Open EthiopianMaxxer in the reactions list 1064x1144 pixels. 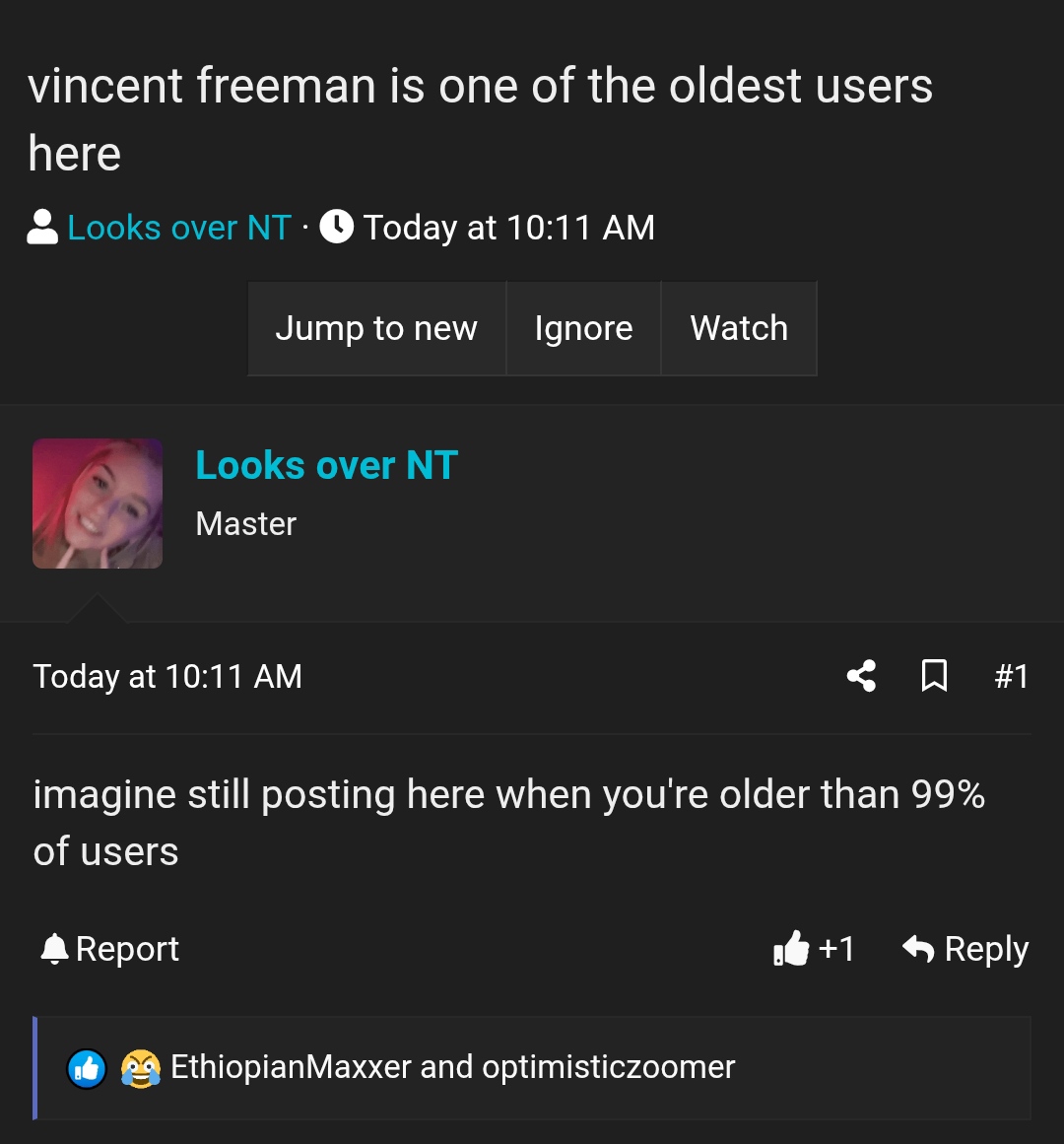(291, 1067)
